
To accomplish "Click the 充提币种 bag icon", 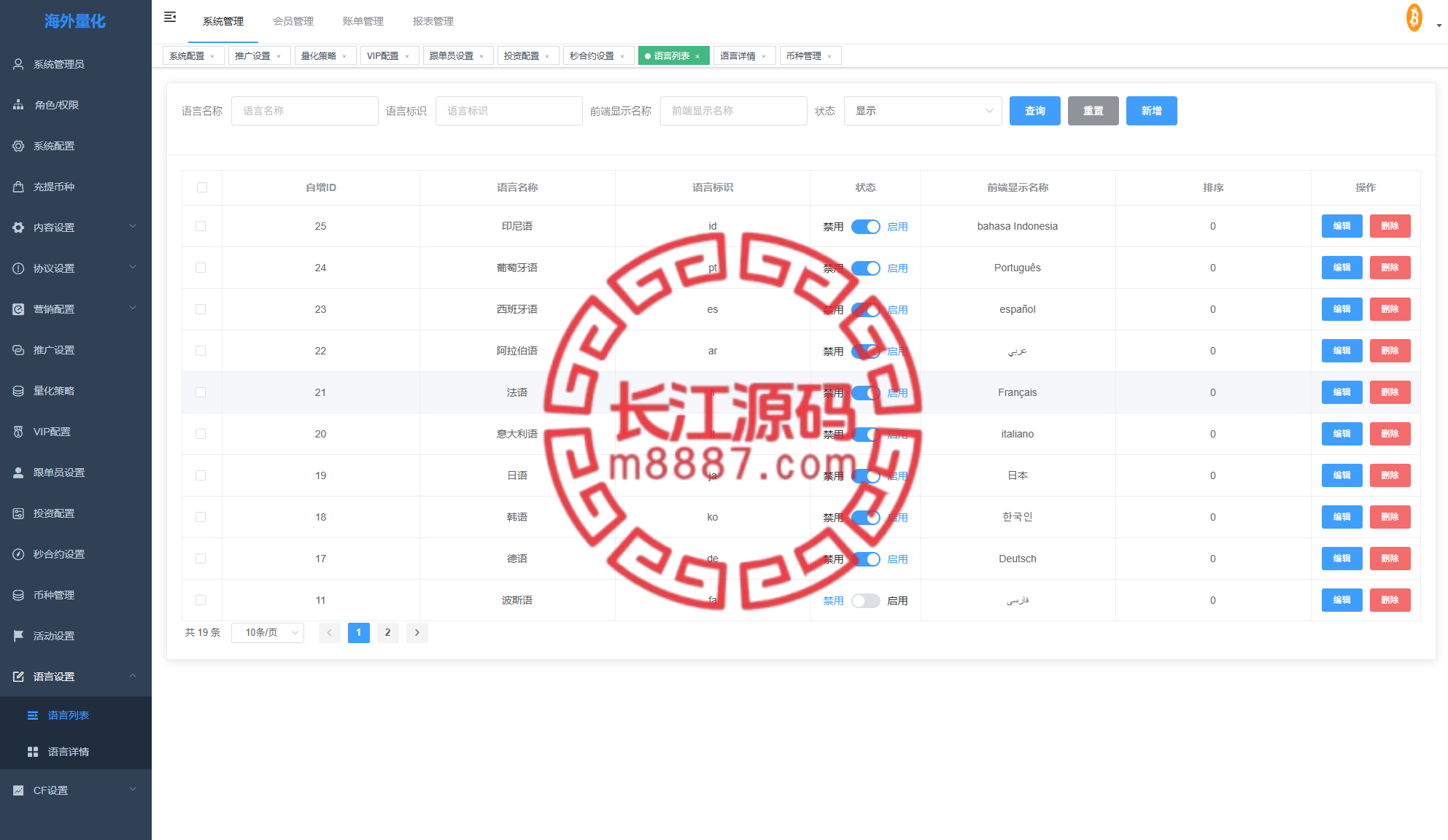I will [x=18, y=187].
